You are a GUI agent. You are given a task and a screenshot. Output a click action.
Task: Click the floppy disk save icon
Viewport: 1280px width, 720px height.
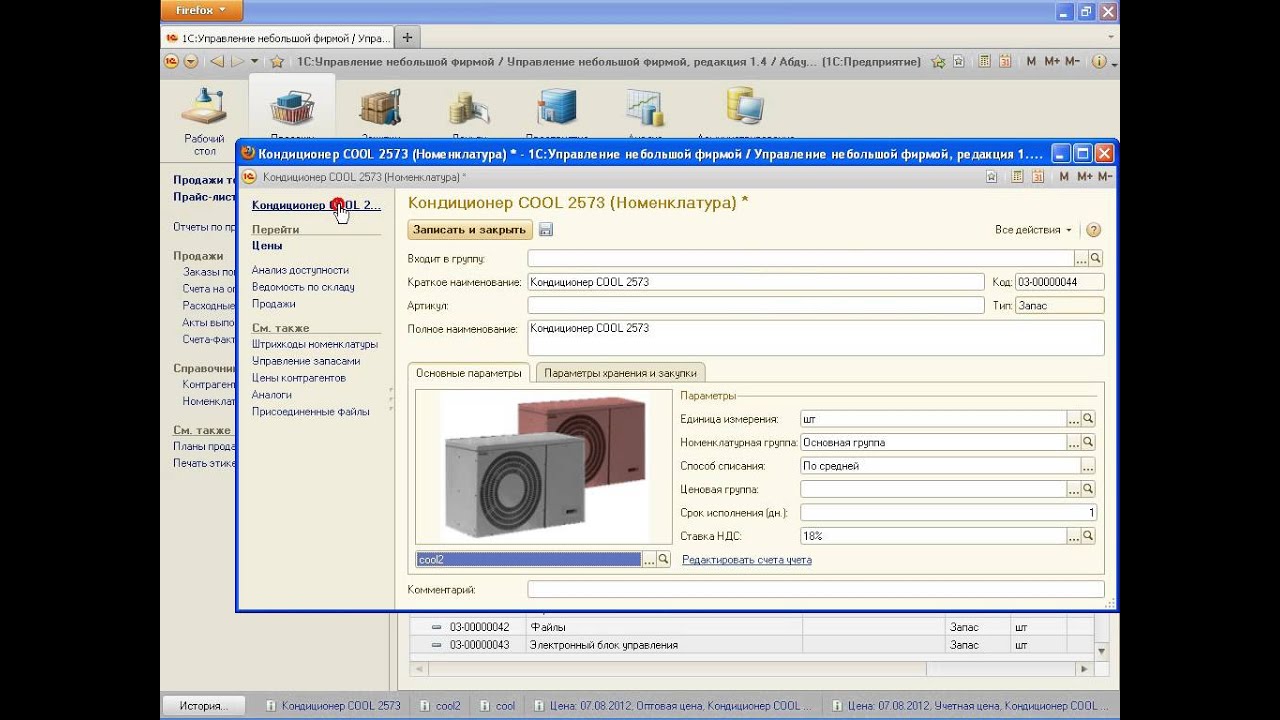tap(546, 230)
